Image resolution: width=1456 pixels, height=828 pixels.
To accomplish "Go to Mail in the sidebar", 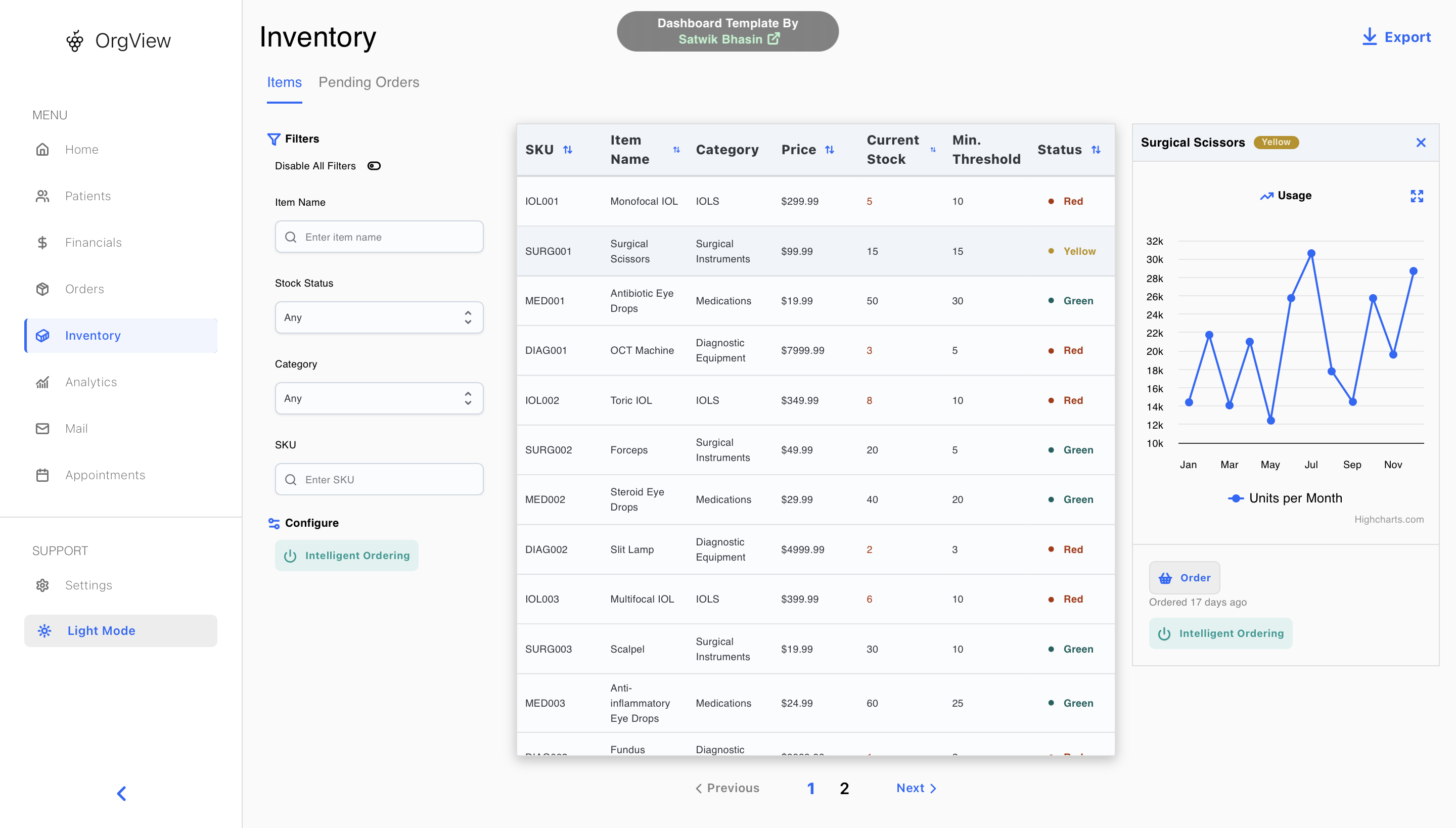I will click(76, 428).
